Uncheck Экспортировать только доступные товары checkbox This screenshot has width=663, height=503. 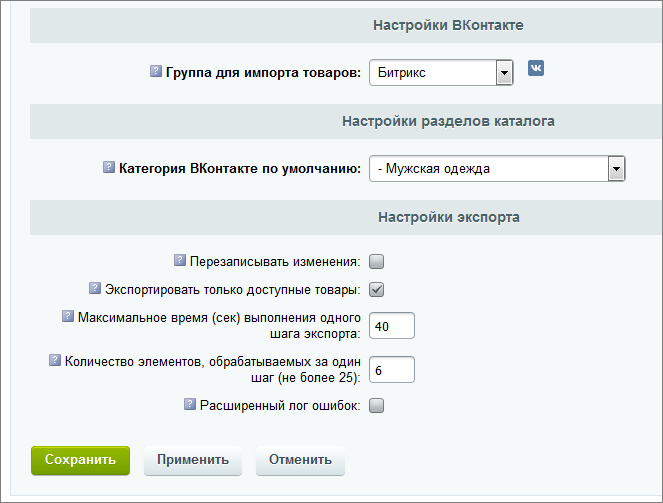click(376, 290)
